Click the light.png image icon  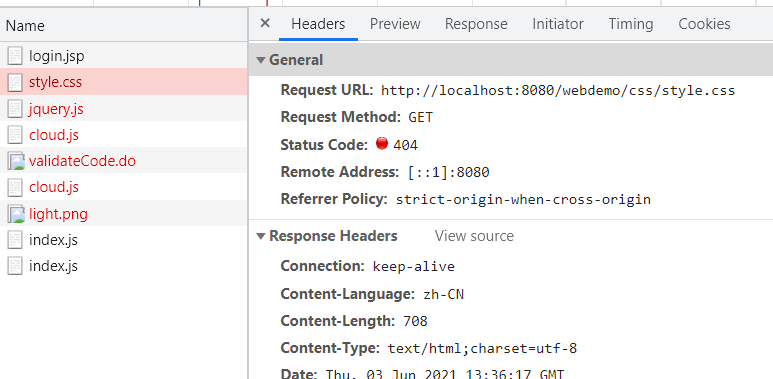click(x=16, y=214)
